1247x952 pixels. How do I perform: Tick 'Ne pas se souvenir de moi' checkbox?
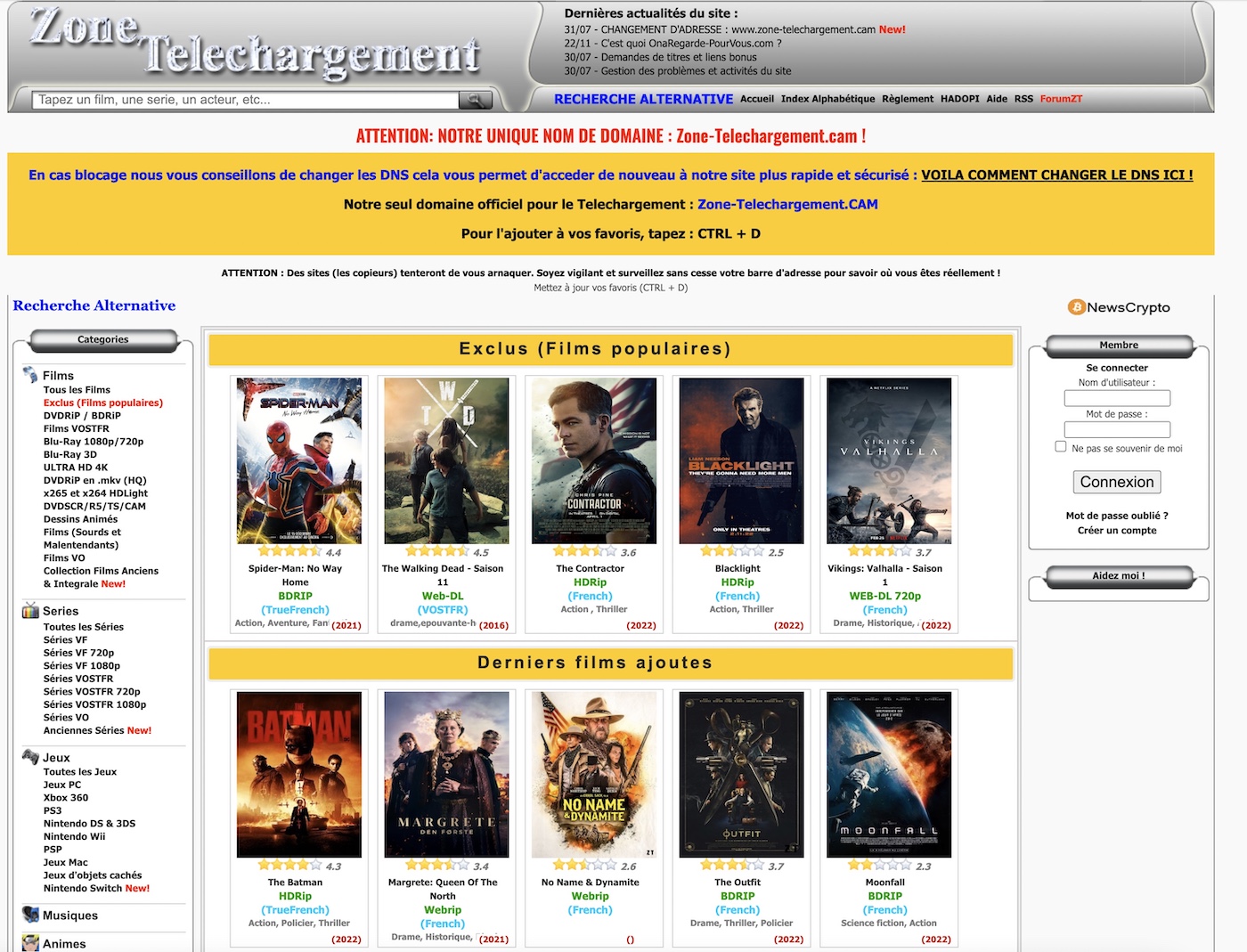(1061, 447)
